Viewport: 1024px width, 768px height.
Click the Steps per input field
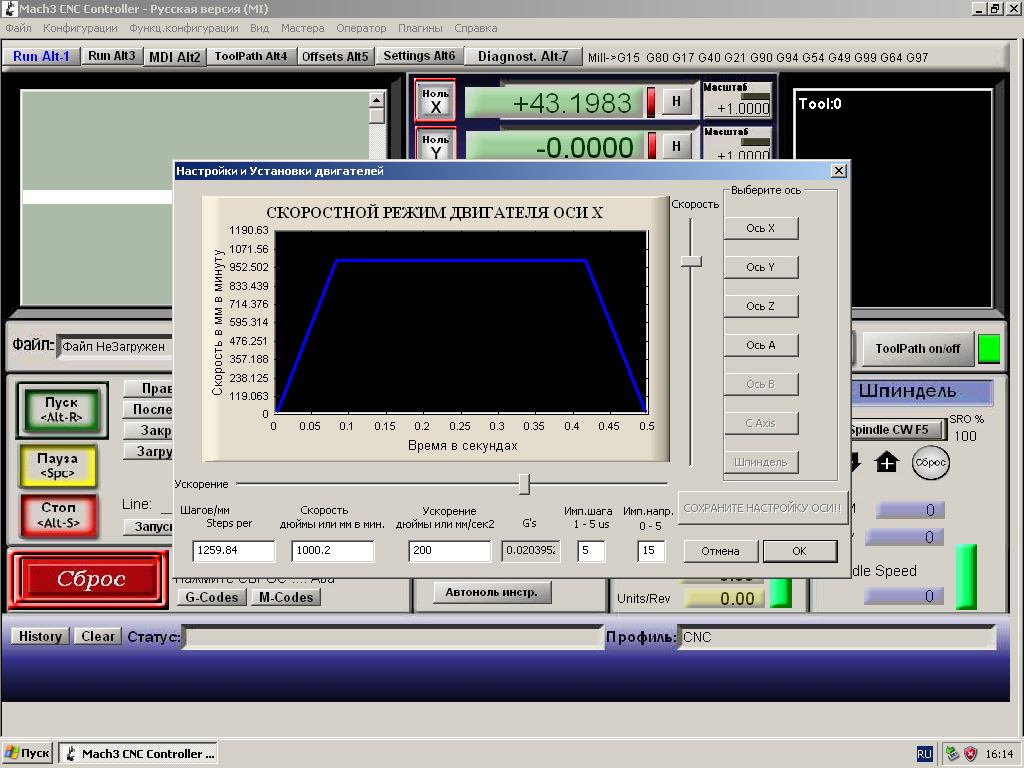pyautogui.click(x=233, y=551)
